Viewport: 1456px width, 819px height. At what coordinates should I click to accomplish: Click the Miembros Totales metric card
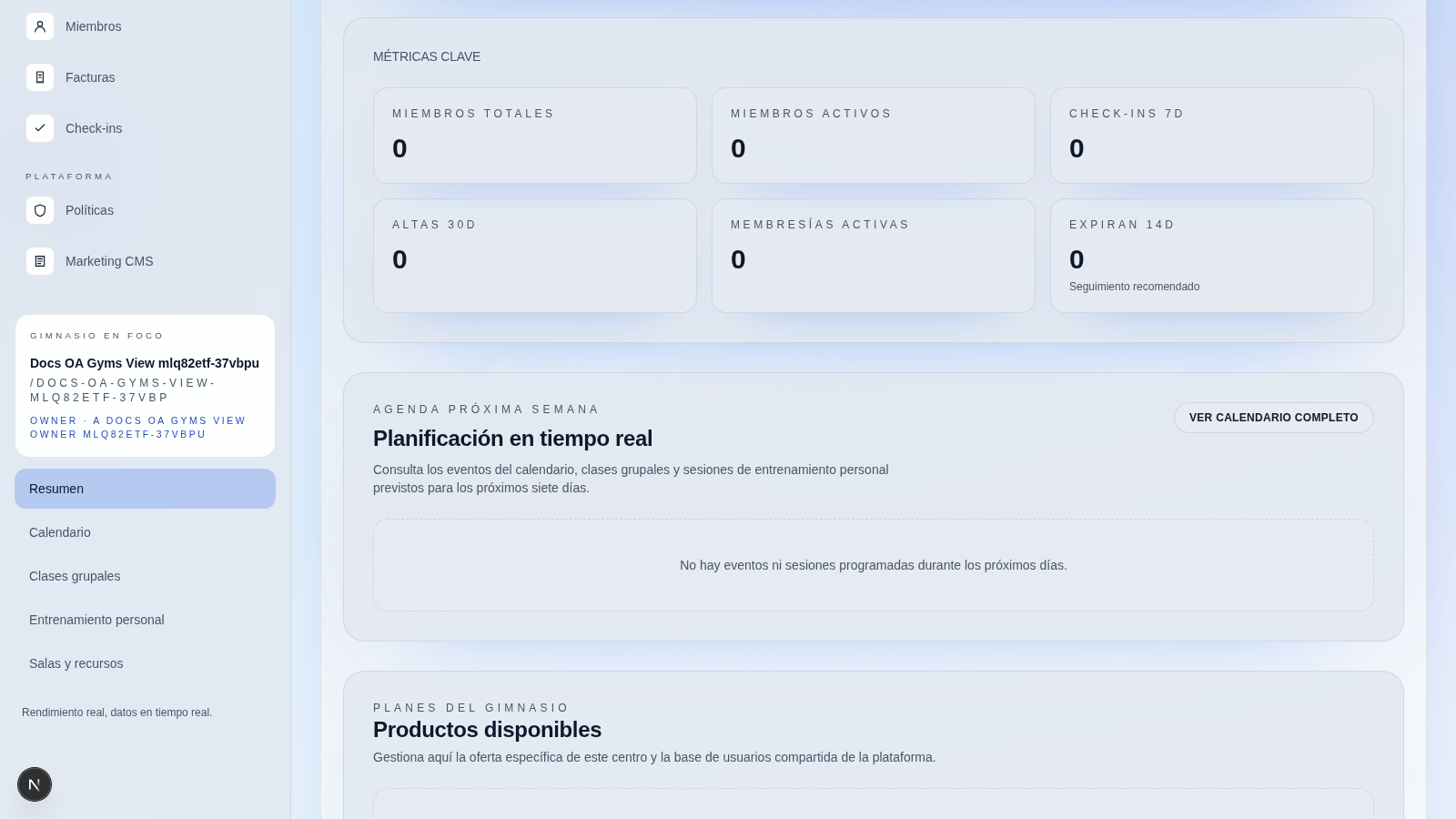click(535, 136)
